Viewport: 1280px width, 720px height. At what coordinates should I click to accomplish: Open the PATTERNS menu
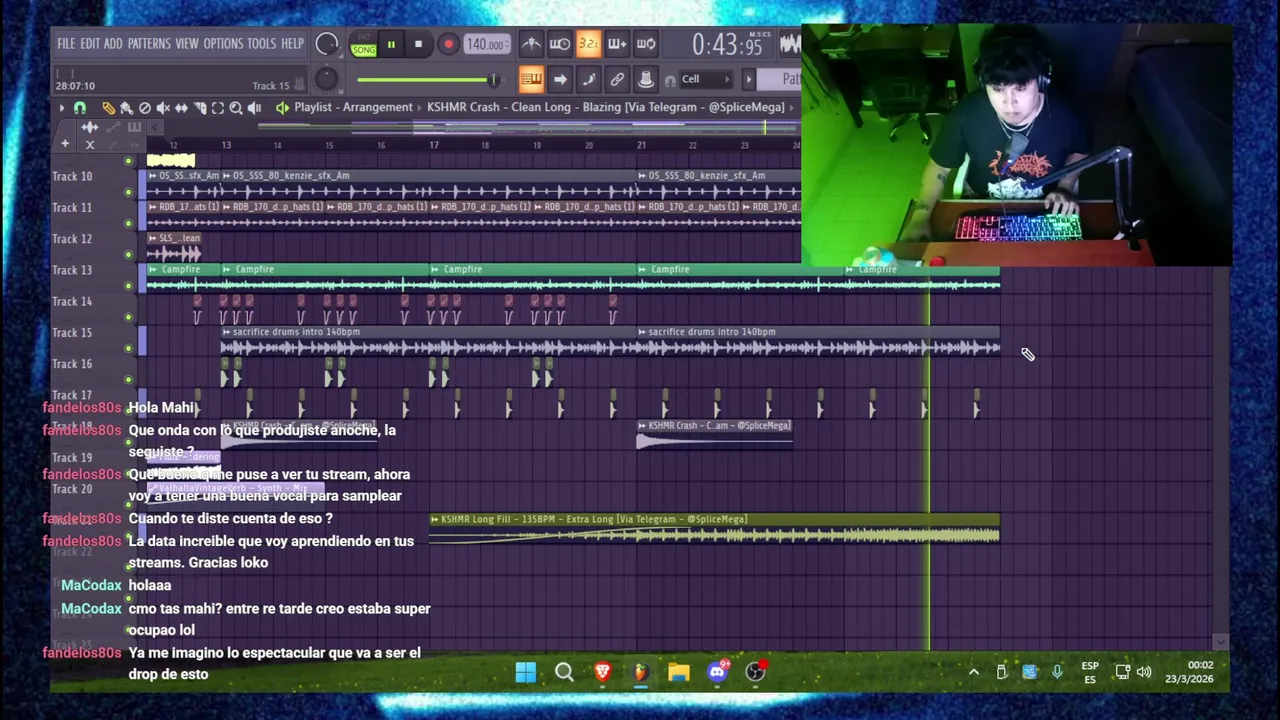click(149, 44)
